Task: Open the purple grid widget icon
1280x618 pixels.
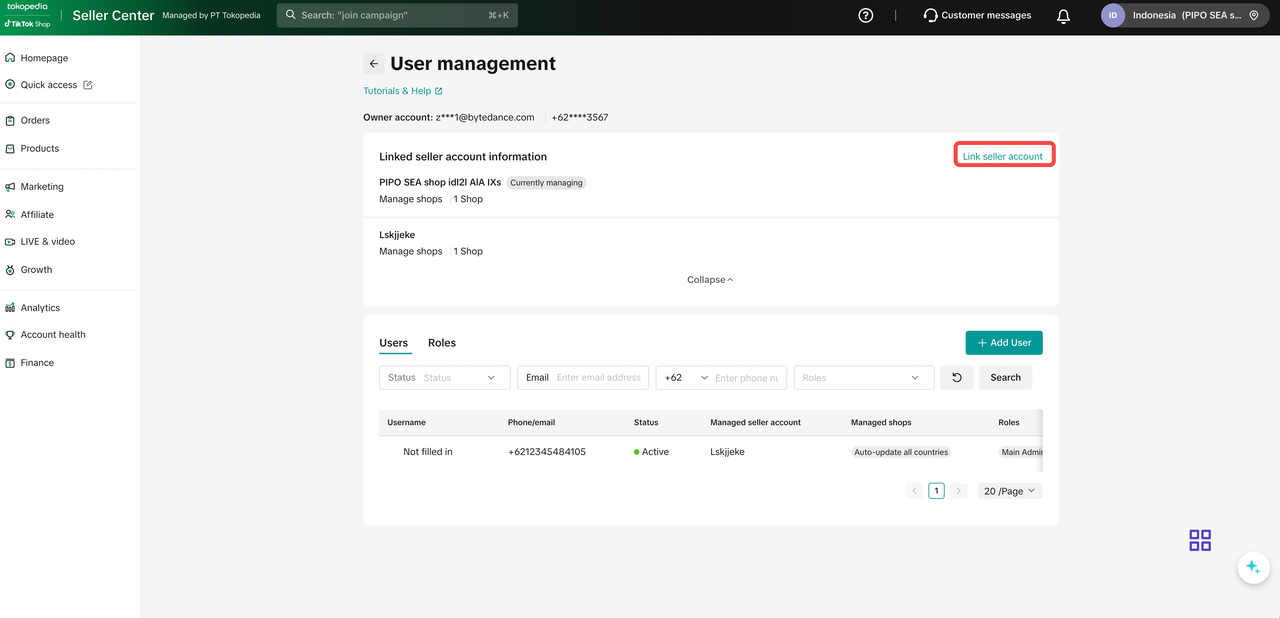Action: pos(1200,541)
